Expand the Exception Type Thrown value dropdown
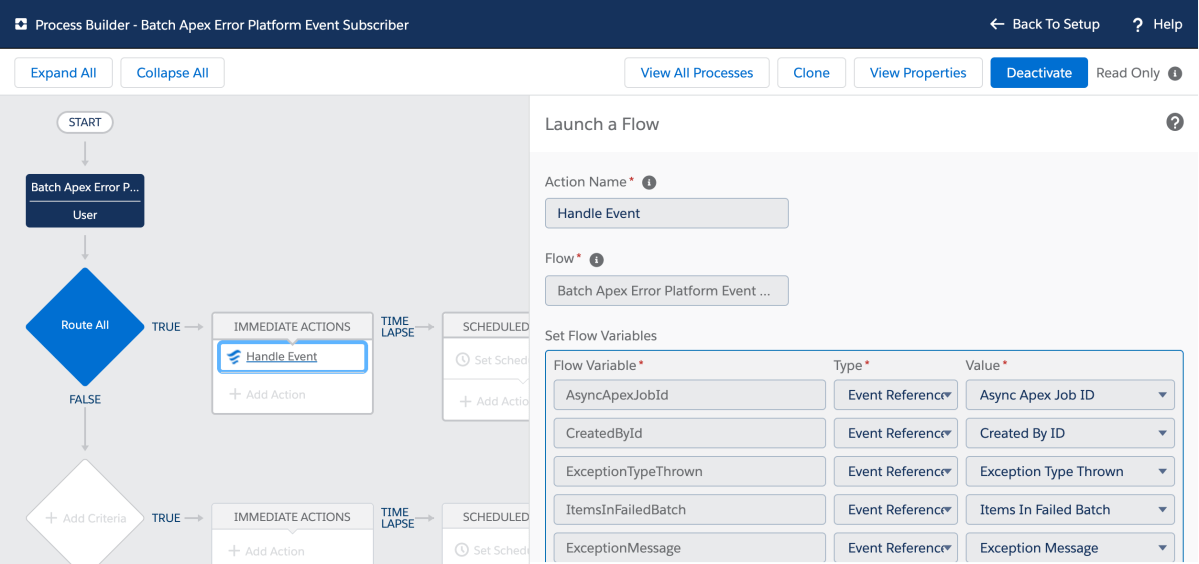The image size is (1199, 564). (1069, 471)
